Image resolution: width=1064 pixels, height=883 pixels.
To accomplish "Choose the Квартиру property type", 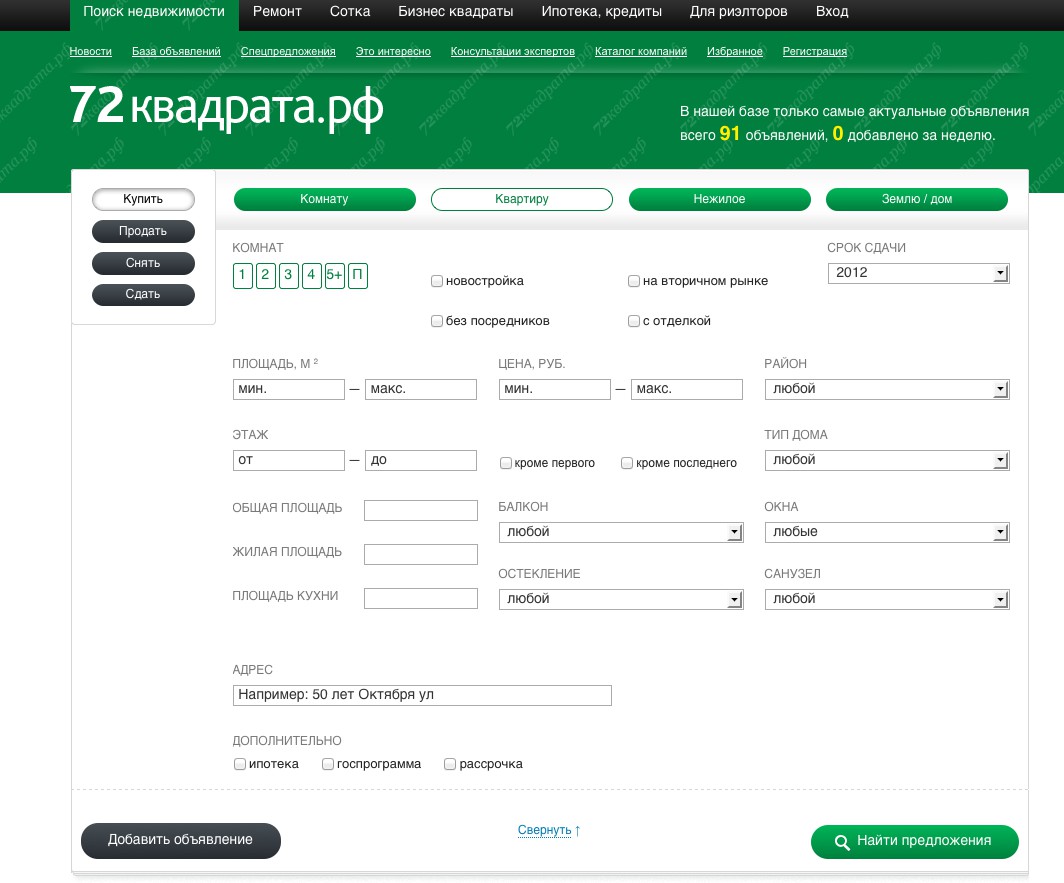I will point(522,200).
